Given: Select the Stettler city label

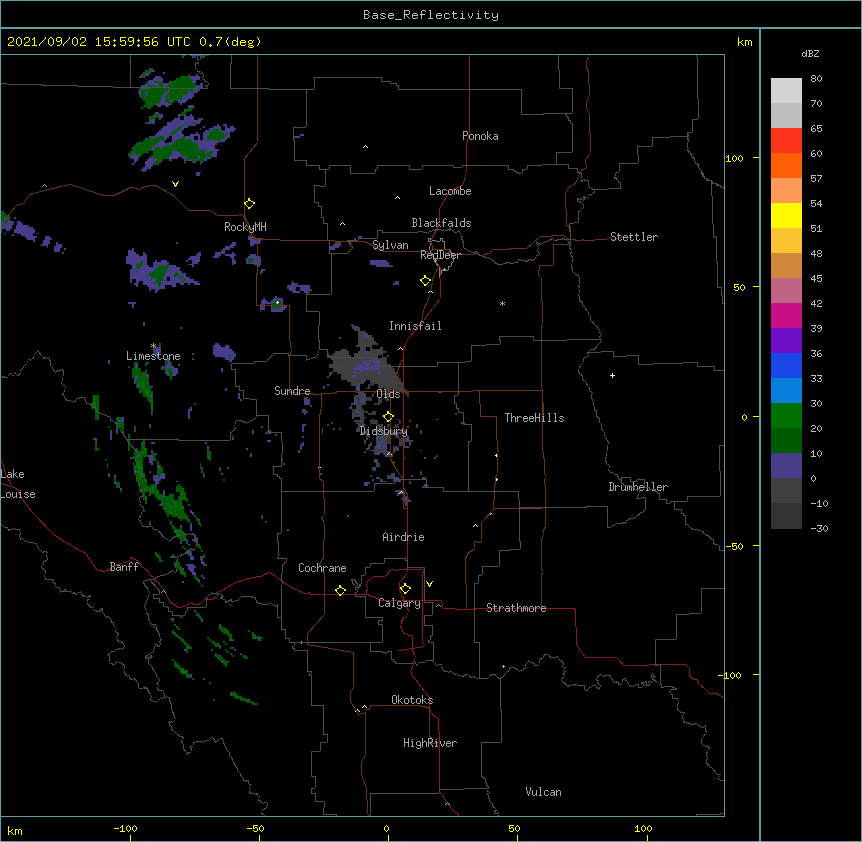Looking at the screenshot, I should 634,237.
